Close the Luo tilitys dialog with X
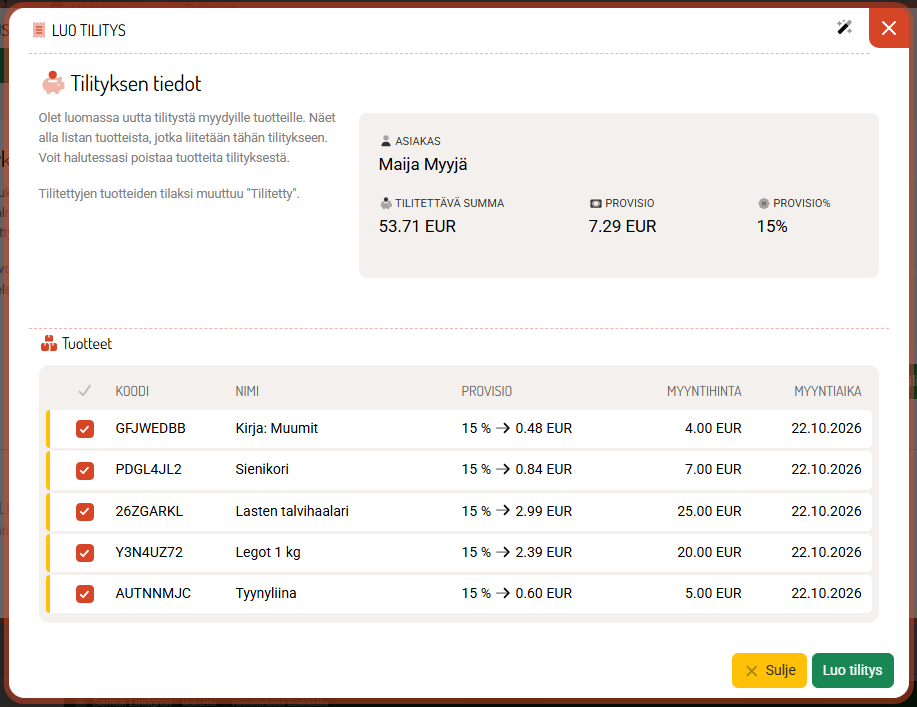Viewport: 917px width, 707px height. click(889, 28)
